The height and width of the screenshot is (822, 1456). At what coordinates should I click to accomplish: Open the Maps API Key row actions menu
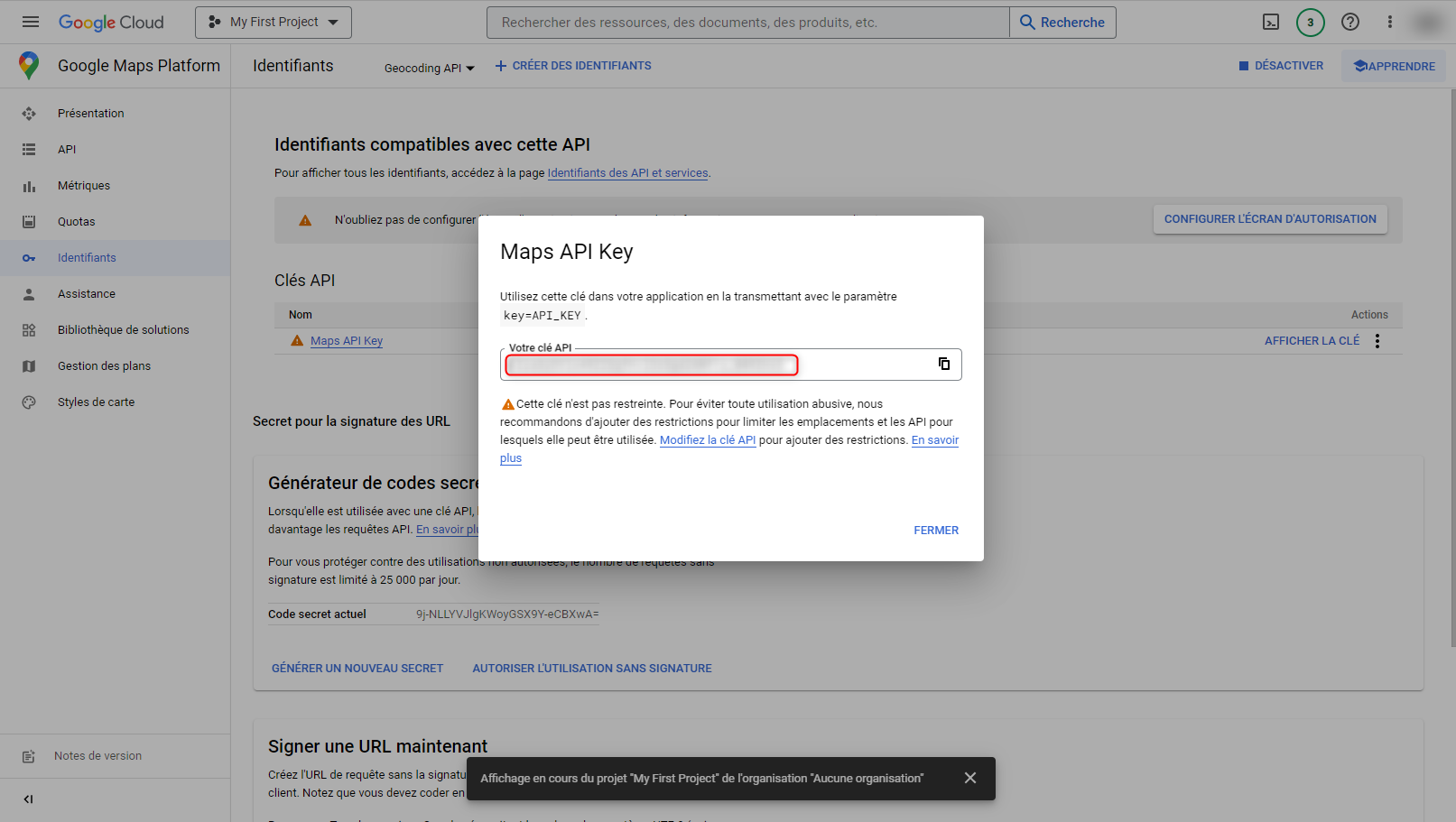(1377, 341)
